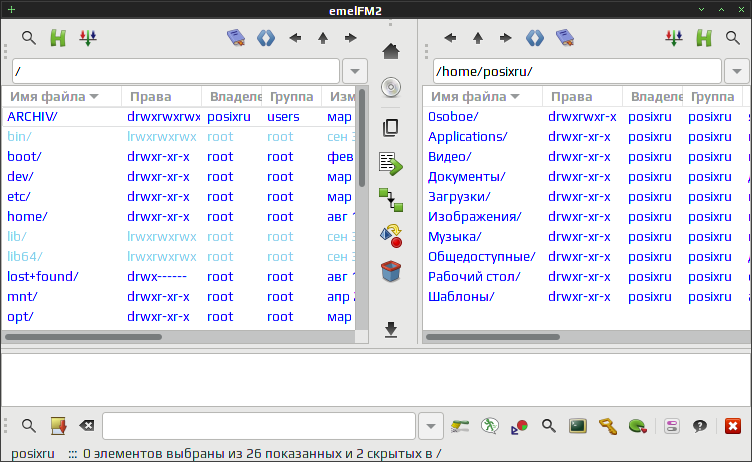The width and height of the screenshot is (752, 462).
Task: Click the golden key icon in bottom toolbar
Action: (x=608, y=426)
